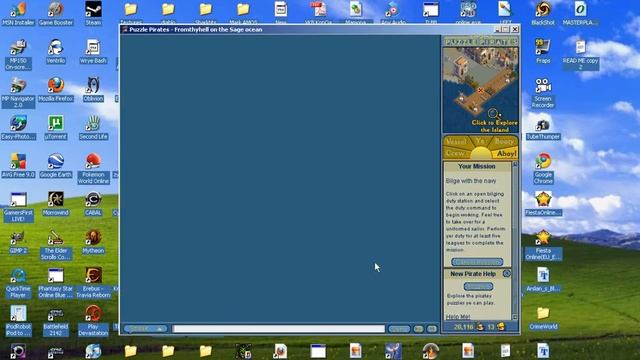
Task: Select the BlackShot desktop icon
Action: 543,13
